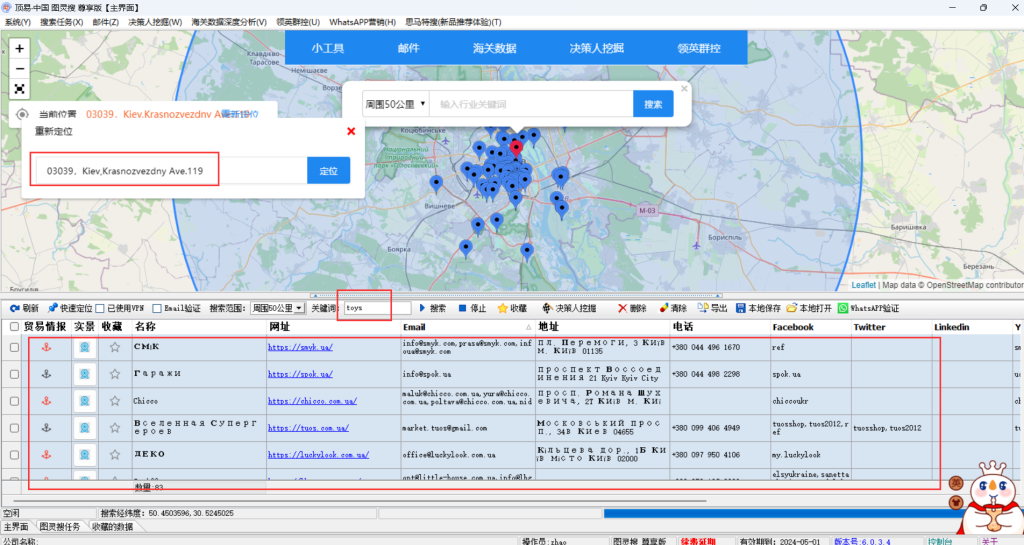This screenshot has width=1024, height=545.
Task: Expand the 周围50公里 dropdown in map search box
Action: [396, 104]
